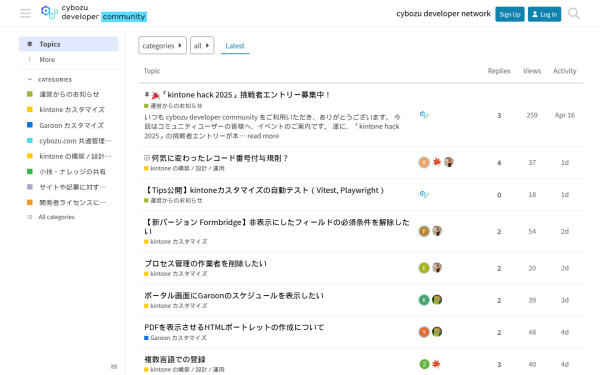This screenshot has height=375, width=600.
Task: Click the maple leaf avatar on 複数言語 topic
Action: point(436,364)
